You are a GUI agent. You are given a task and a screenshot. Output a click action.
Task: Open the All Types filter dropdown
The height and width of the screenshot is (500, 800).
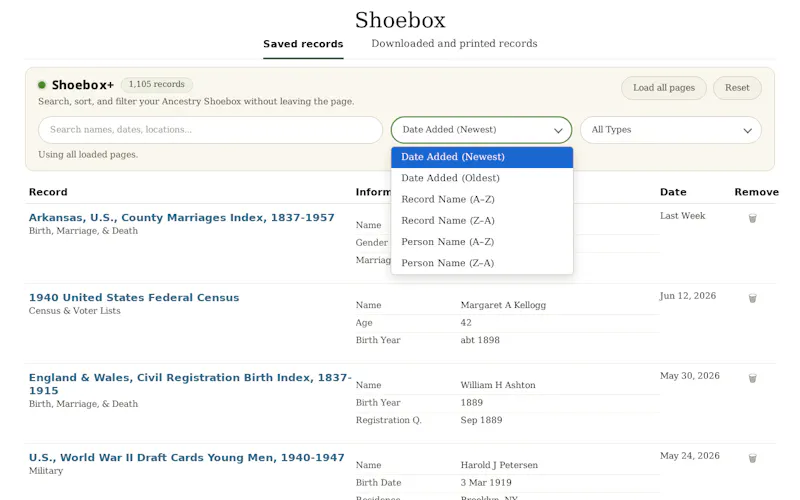coord(670,130)
